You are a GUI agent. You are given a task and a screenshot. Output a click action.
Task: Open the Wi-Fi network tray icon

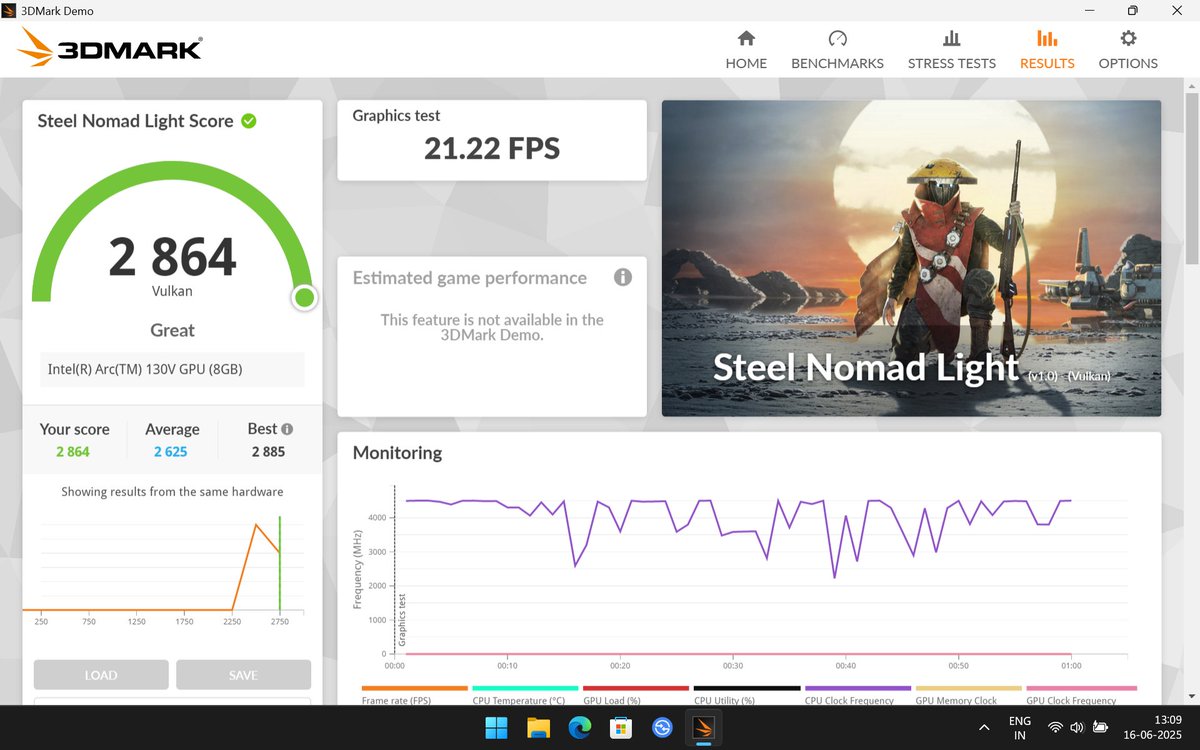[x=1055, y=728]
